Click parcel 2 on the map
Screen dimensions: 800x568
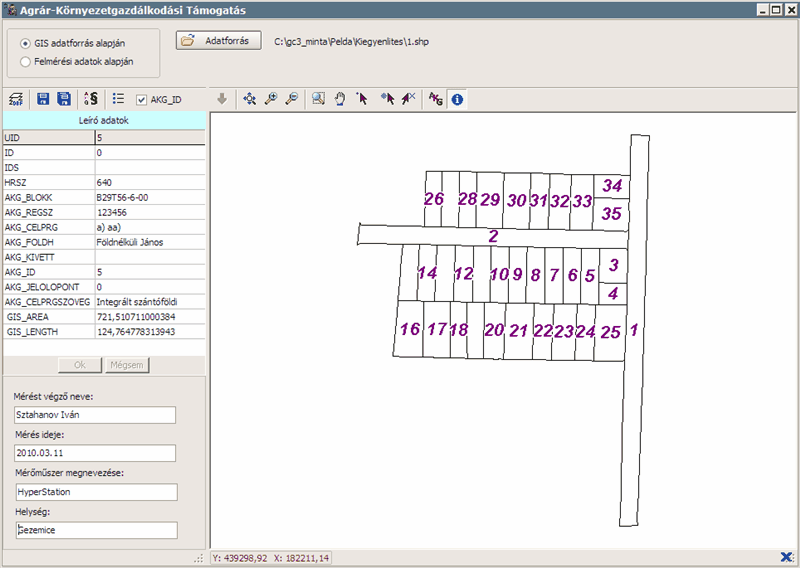(493, 236)
